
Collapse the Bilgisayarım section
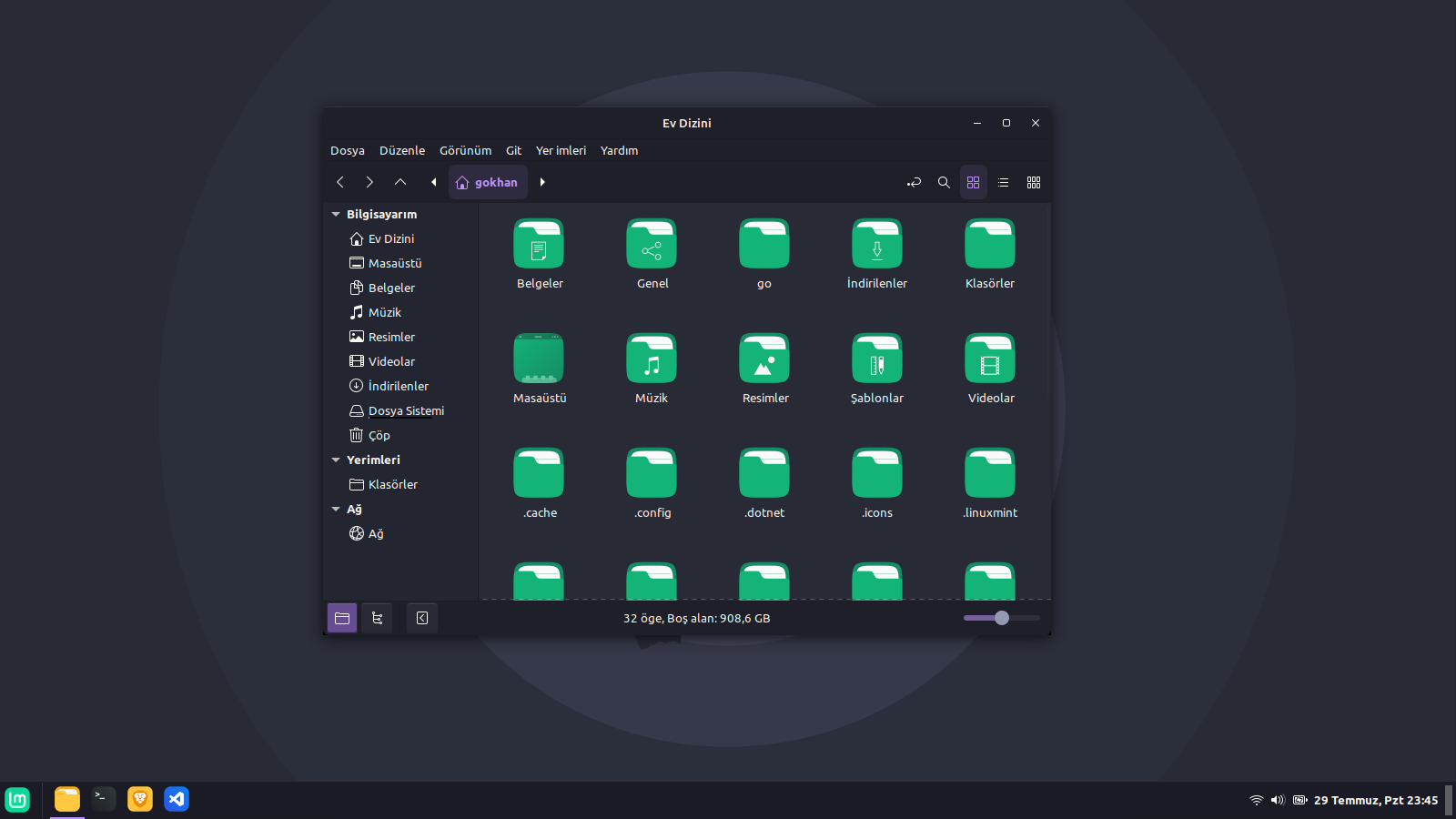(336, 214)
